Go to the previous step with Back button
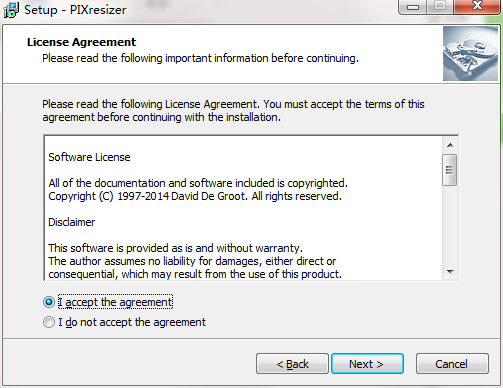 (x=292, y=364)
